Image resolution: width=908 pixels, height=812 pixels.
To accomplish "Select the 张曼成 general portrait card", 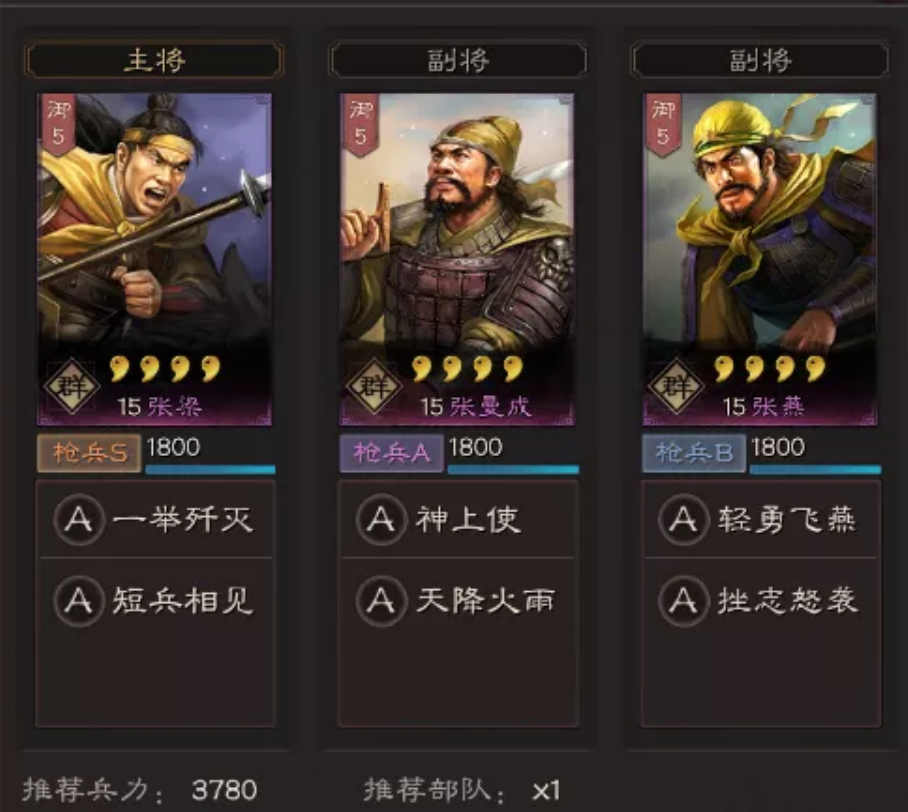I will tap(457, 259).
